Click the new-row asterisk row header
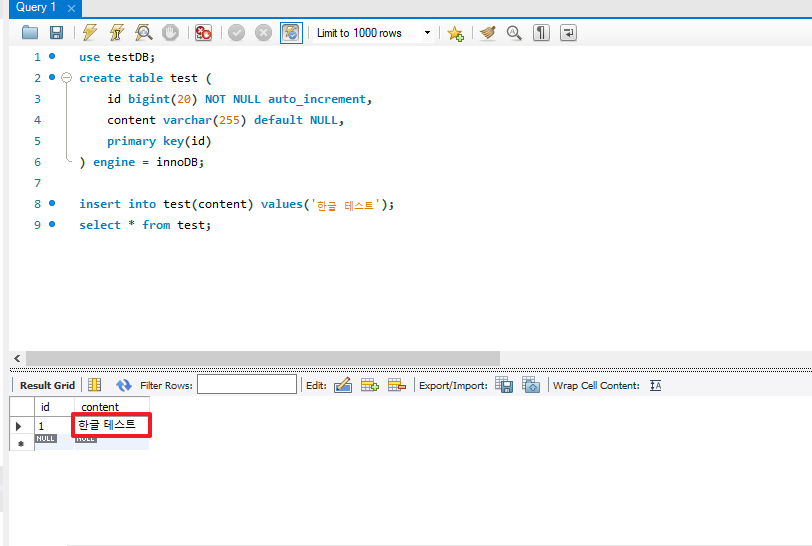Viewport: 812px width, 546px height. [x=21, y=443]
